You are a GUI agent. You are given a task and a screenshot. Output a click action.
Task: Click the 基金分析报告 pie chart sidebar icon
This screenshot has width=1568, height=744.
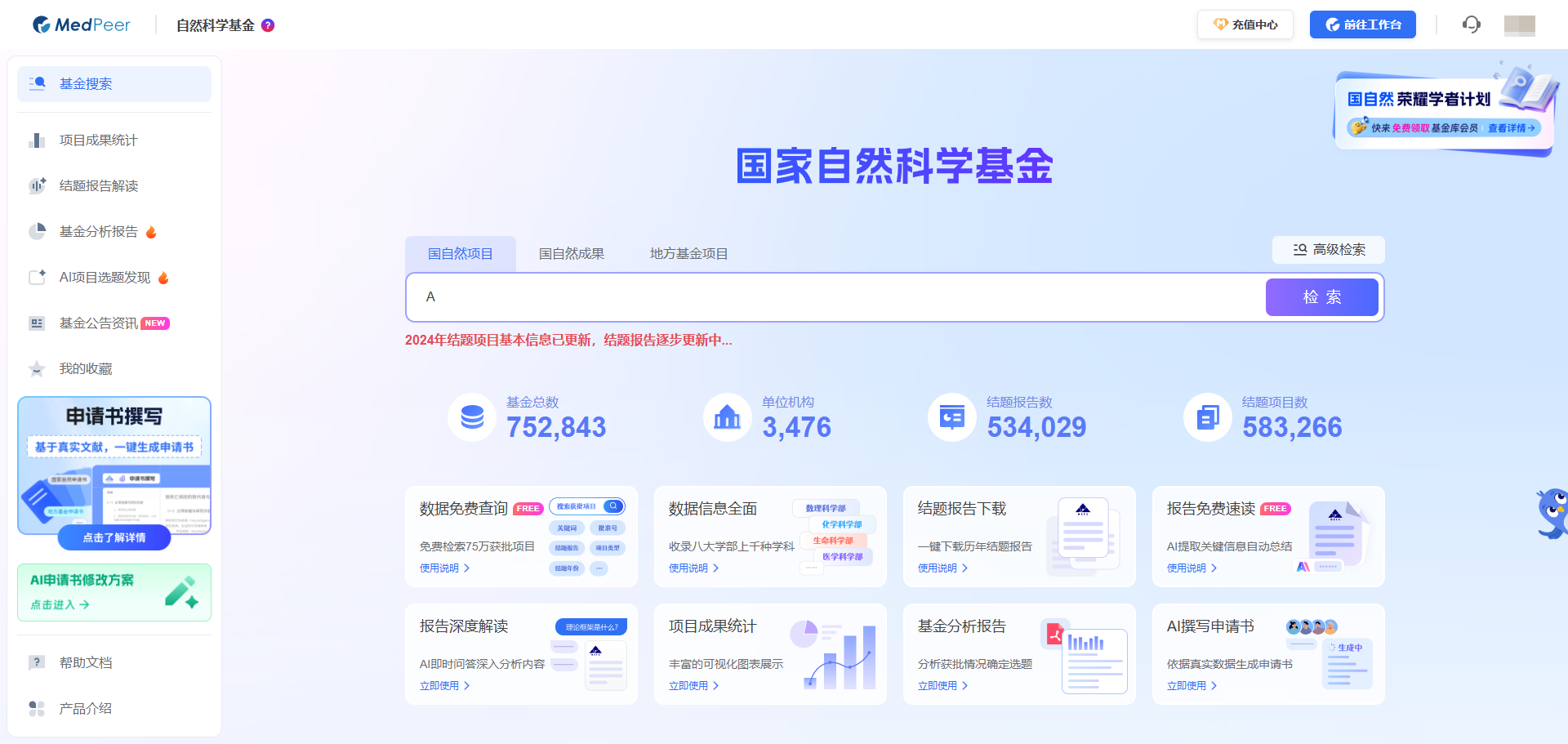coord(38,232)
